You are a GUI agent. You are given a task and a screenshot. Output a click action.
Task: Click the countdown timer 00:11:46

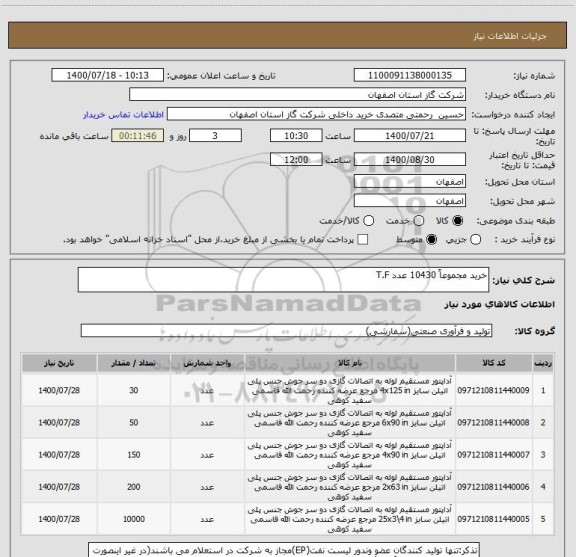point(138,136)
